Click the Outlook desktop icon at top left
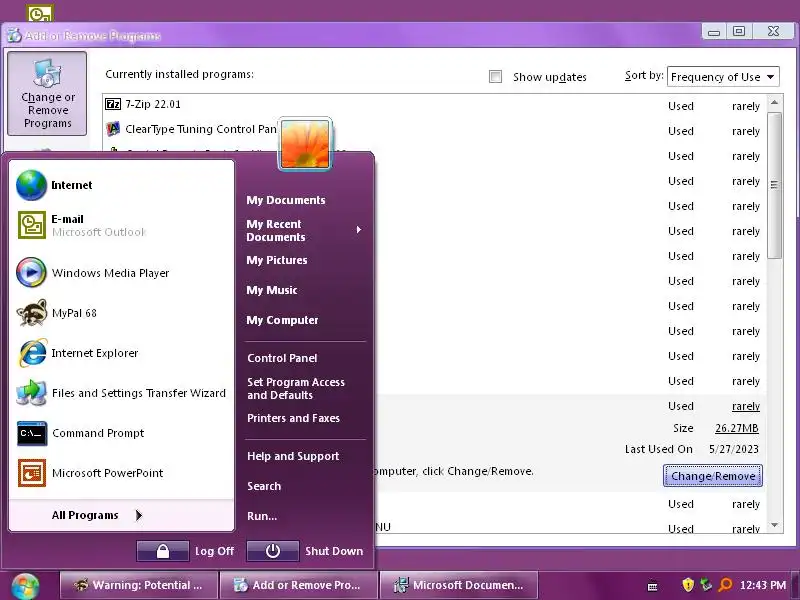 tap(40, 13)
